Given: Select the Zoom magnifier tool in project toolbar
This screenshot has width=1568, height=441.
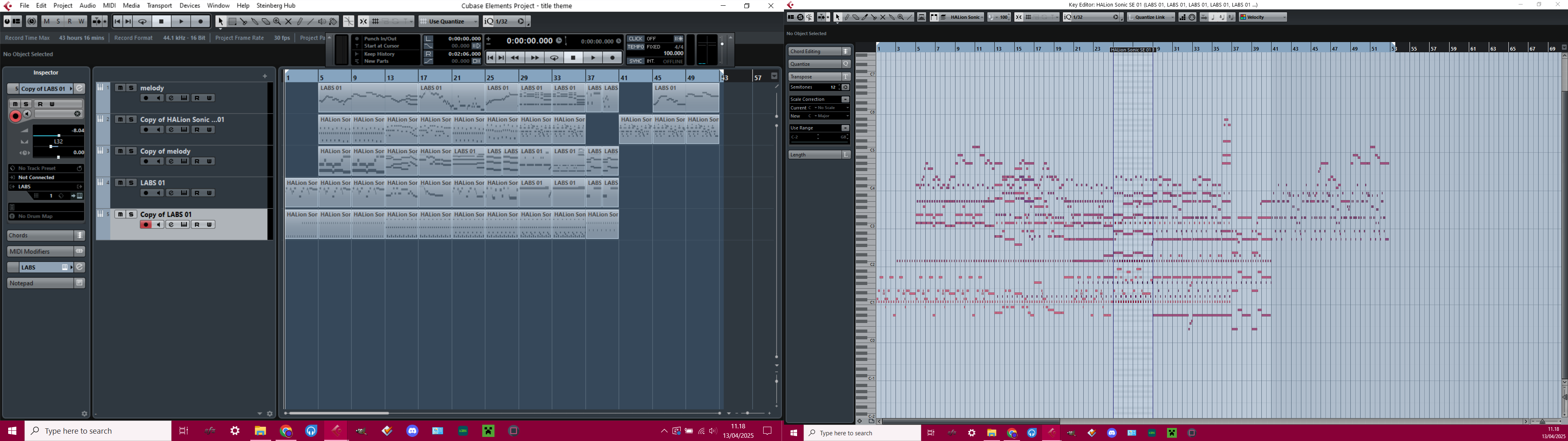Looking at the screenshot, I should click(x=277, y=21).
